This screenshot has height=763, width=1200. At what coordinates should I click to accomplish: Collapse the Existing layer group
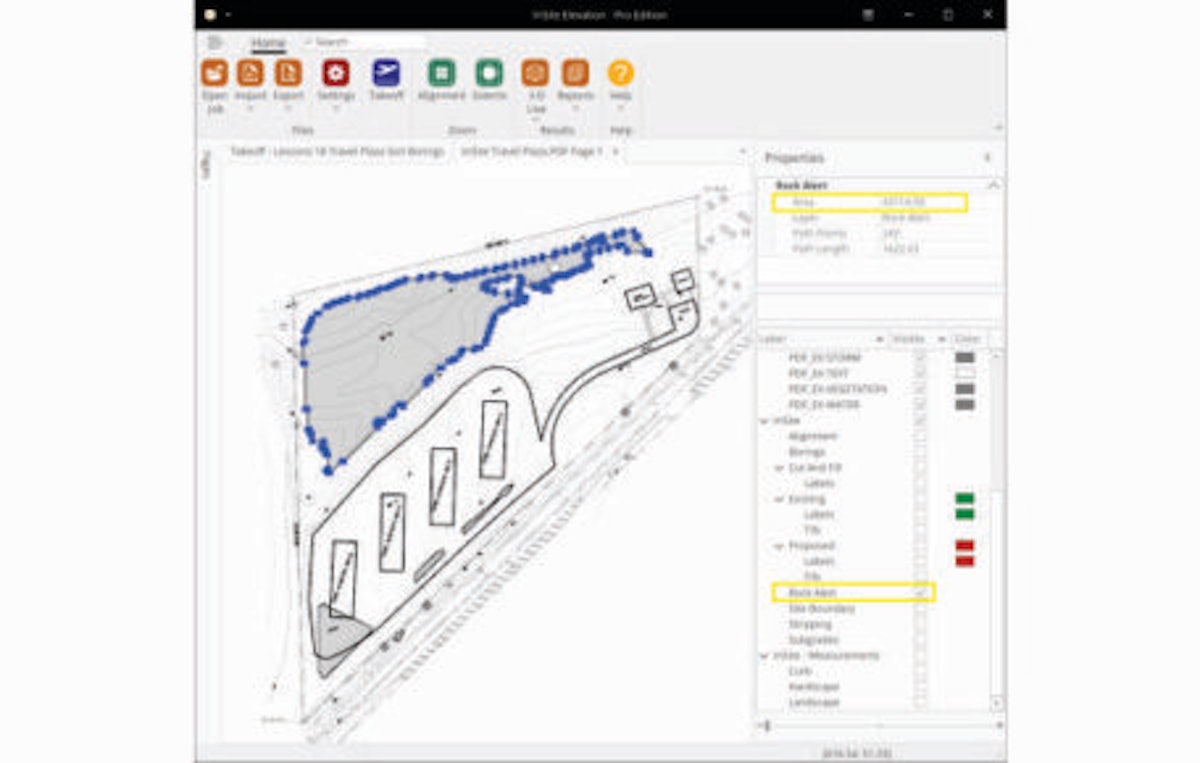[778, 497]
